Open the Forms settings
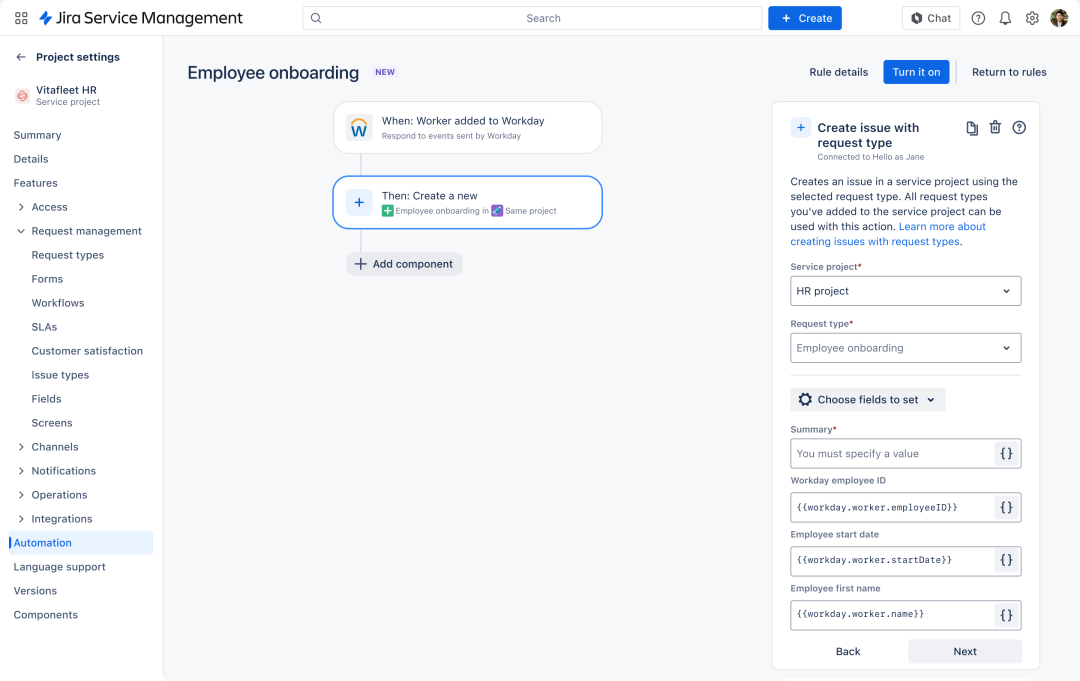Viewport: 1080px width, 681px height. point(47,279)
